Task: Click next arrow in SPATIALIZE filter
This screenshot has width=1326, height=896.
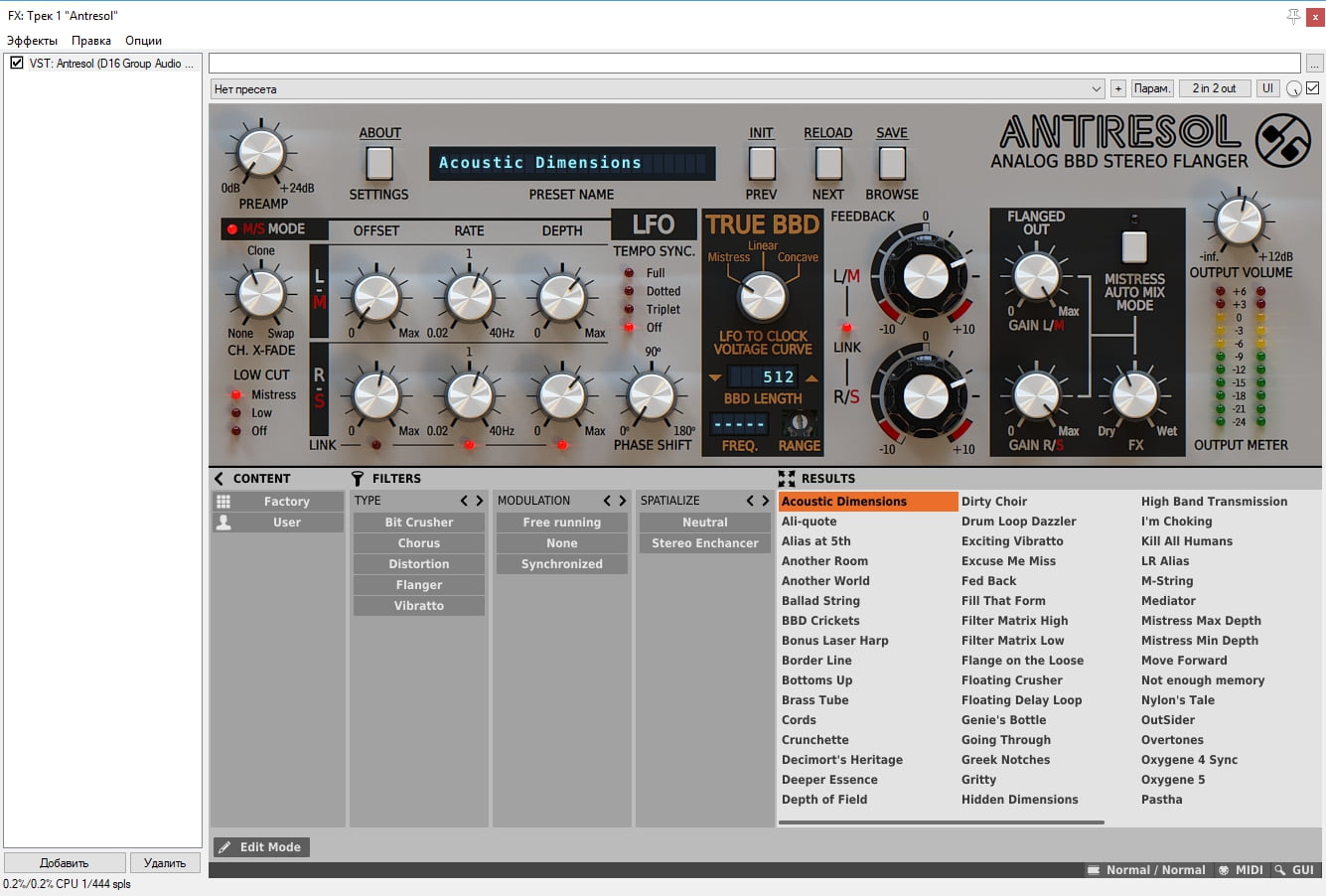Action: (765, 501)
